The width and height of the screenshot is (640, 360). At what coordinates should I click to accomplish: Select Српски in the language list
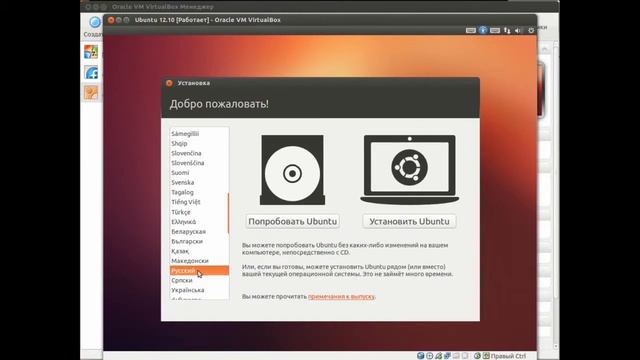coord(199,280)
